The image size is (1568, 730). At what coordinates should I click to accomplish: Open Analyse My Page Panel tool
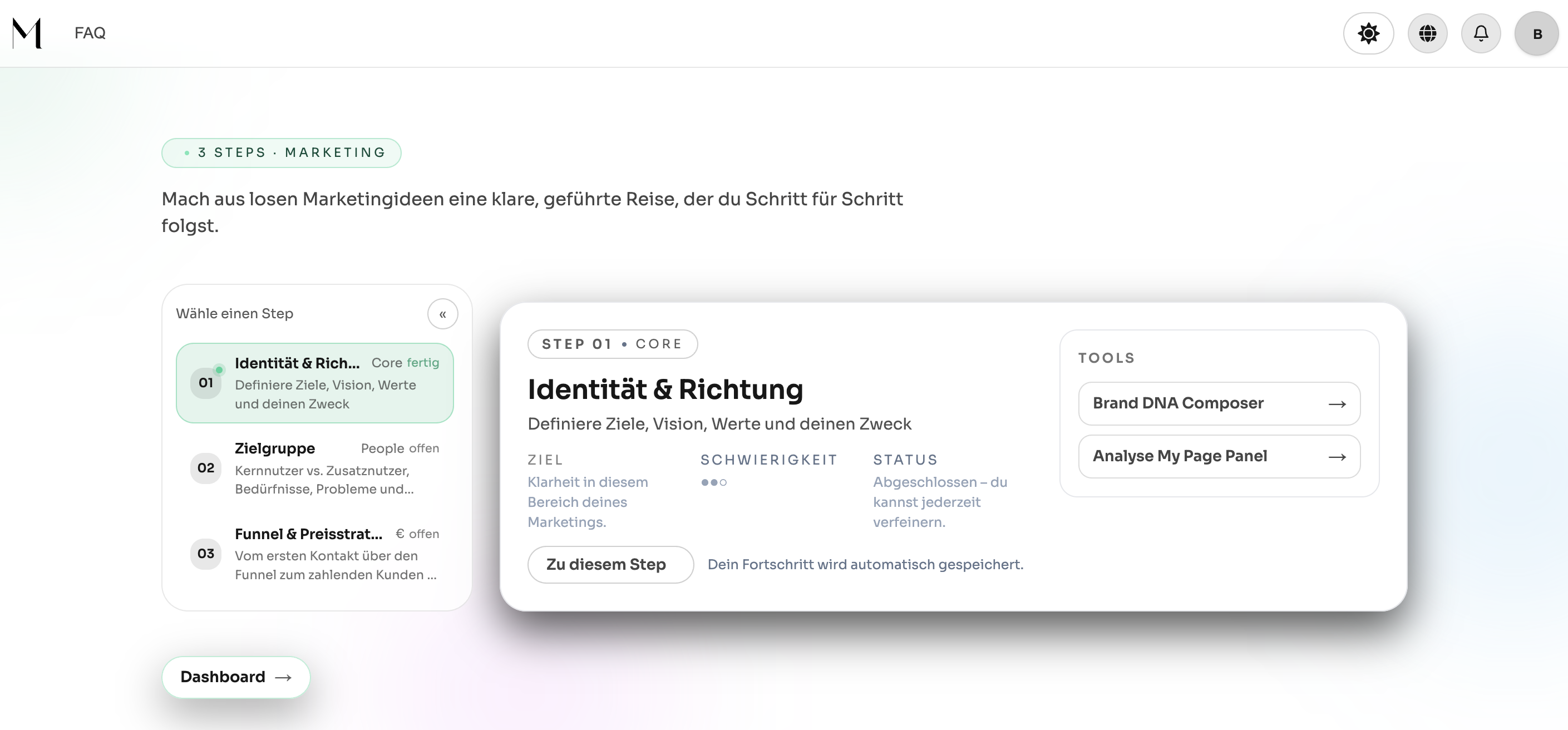1219,456
